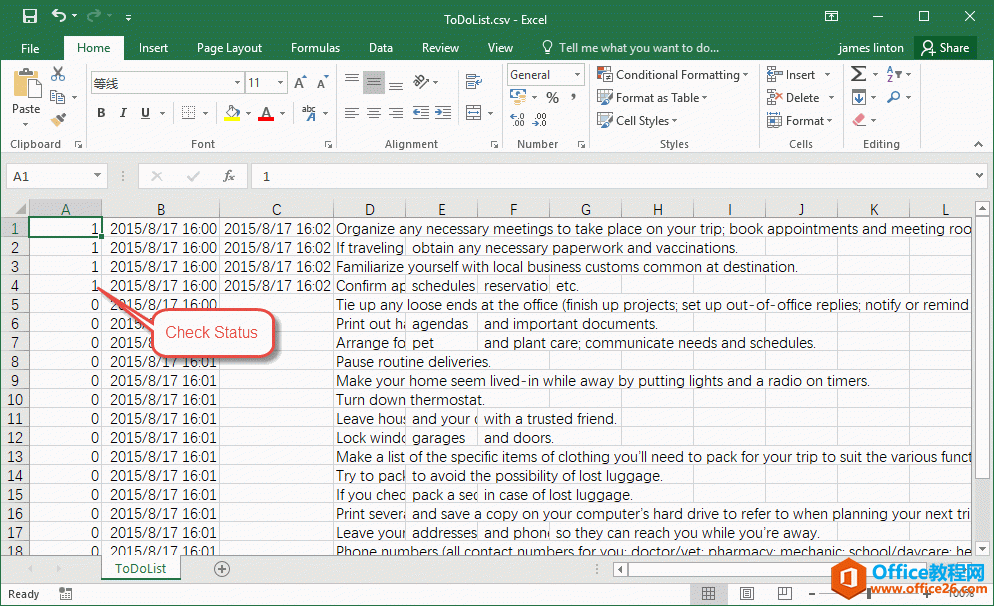Click the Insert button in Cells group
Viewport: 994px width, 606px height.
(x=795, y=74)
